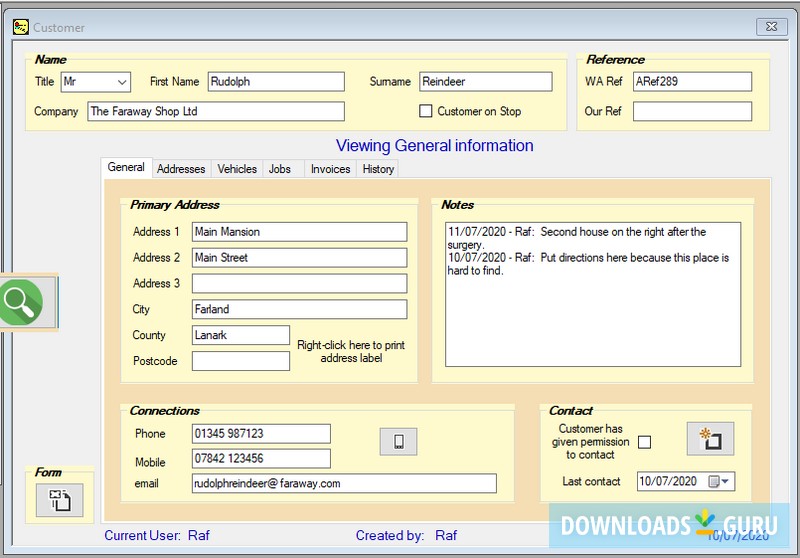Image resolution: width=800 pixels, height=558 pixels.
Task: Tick the Customer on Stop checkbox
Action: [426, 111]
